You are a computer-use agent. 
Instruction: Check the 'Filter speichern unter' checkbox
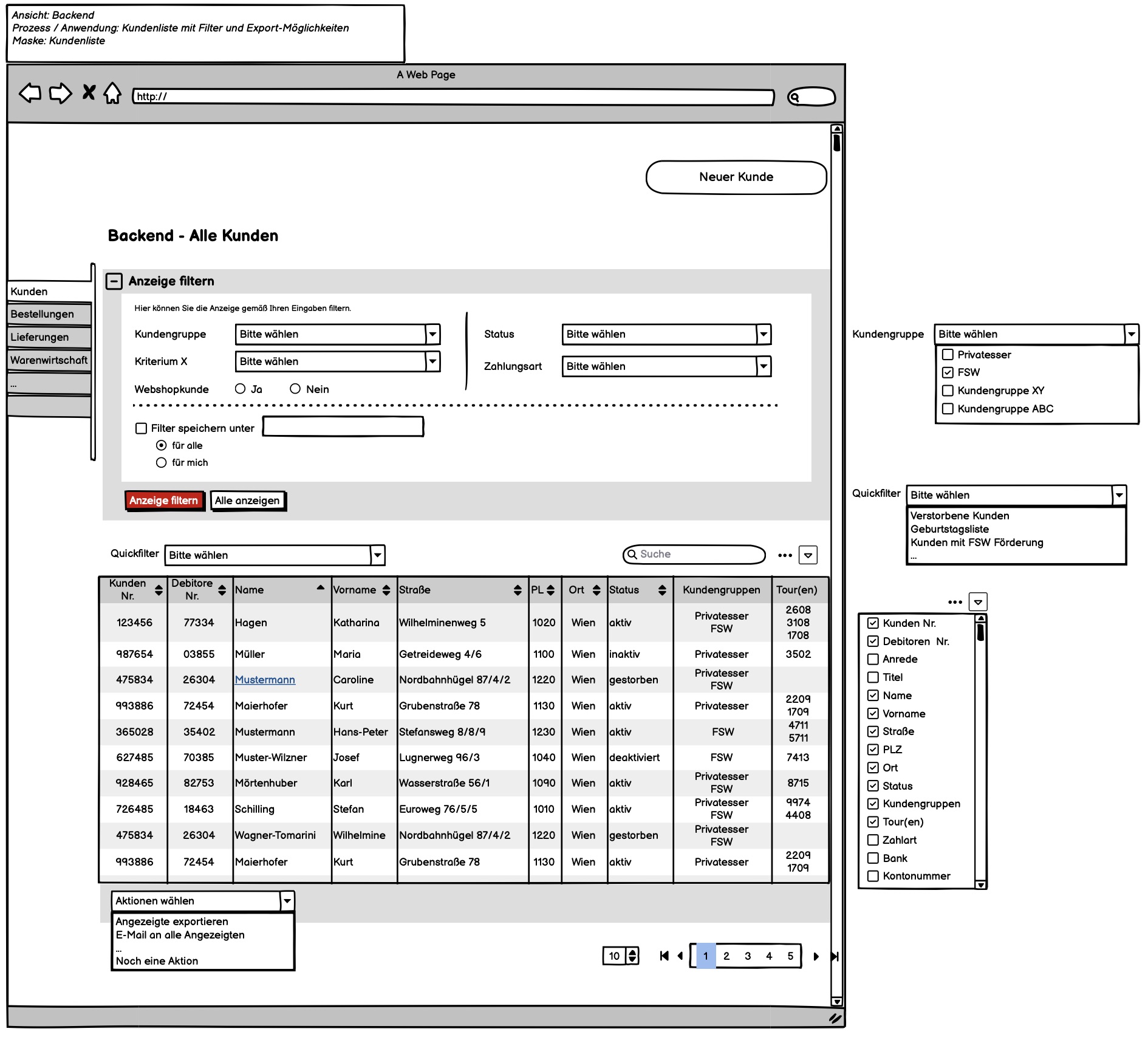point(142,428)
